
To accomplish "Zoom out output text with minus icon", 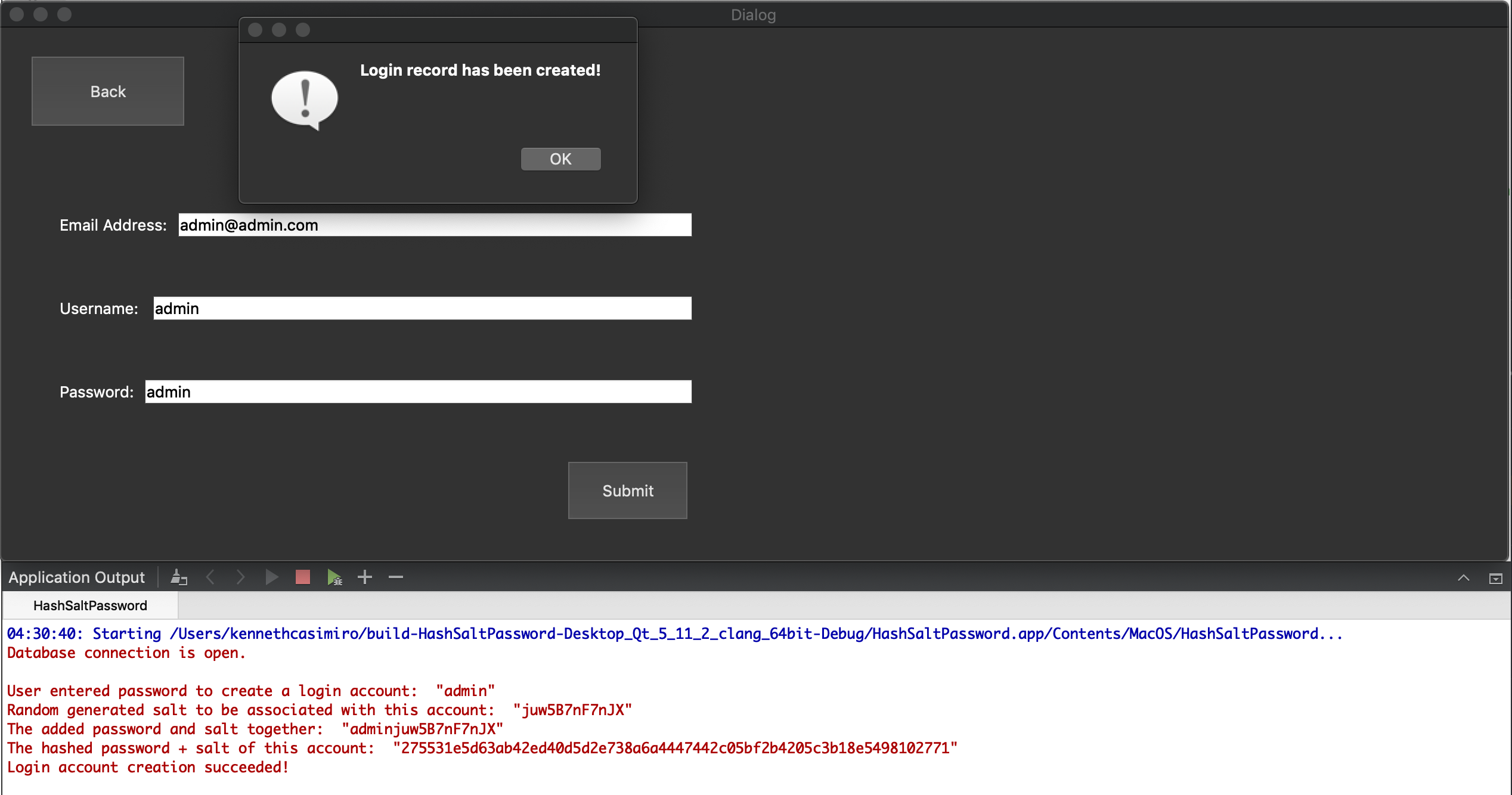I will click(396, 577).
